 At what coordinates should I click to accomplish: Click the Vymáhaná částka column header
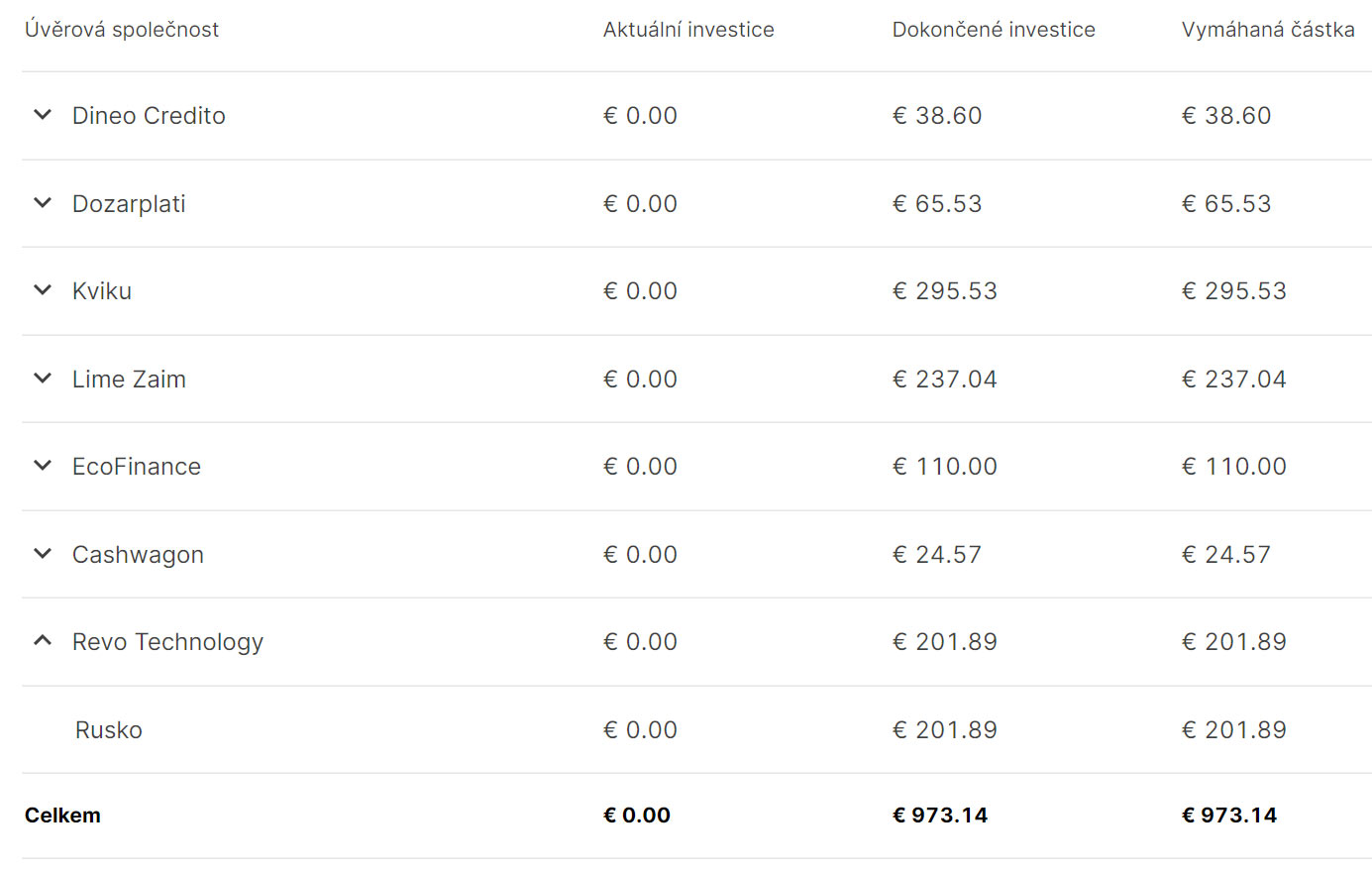[x=1268, y=30]
